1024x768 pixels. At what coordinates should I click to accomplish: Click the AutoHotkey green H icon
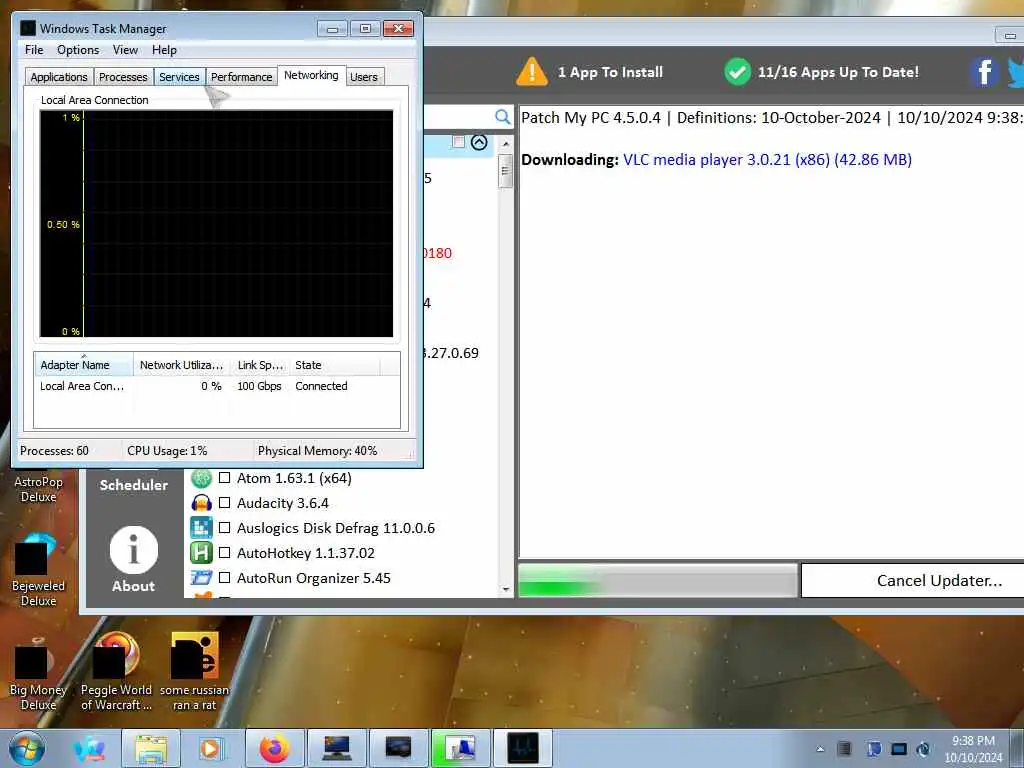(x=201, y=553)
